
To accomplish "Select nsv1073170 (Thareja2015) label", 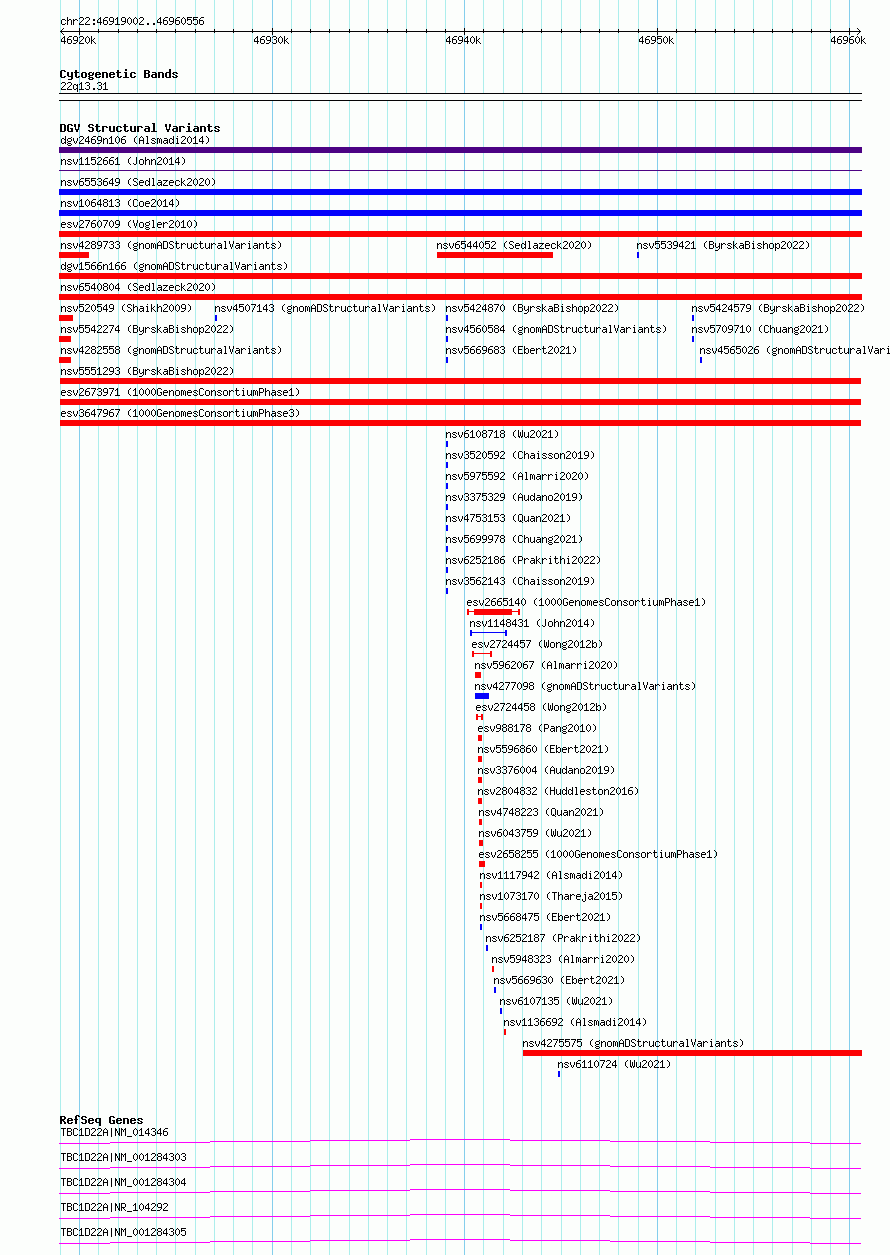I will (x=551, y=897).
